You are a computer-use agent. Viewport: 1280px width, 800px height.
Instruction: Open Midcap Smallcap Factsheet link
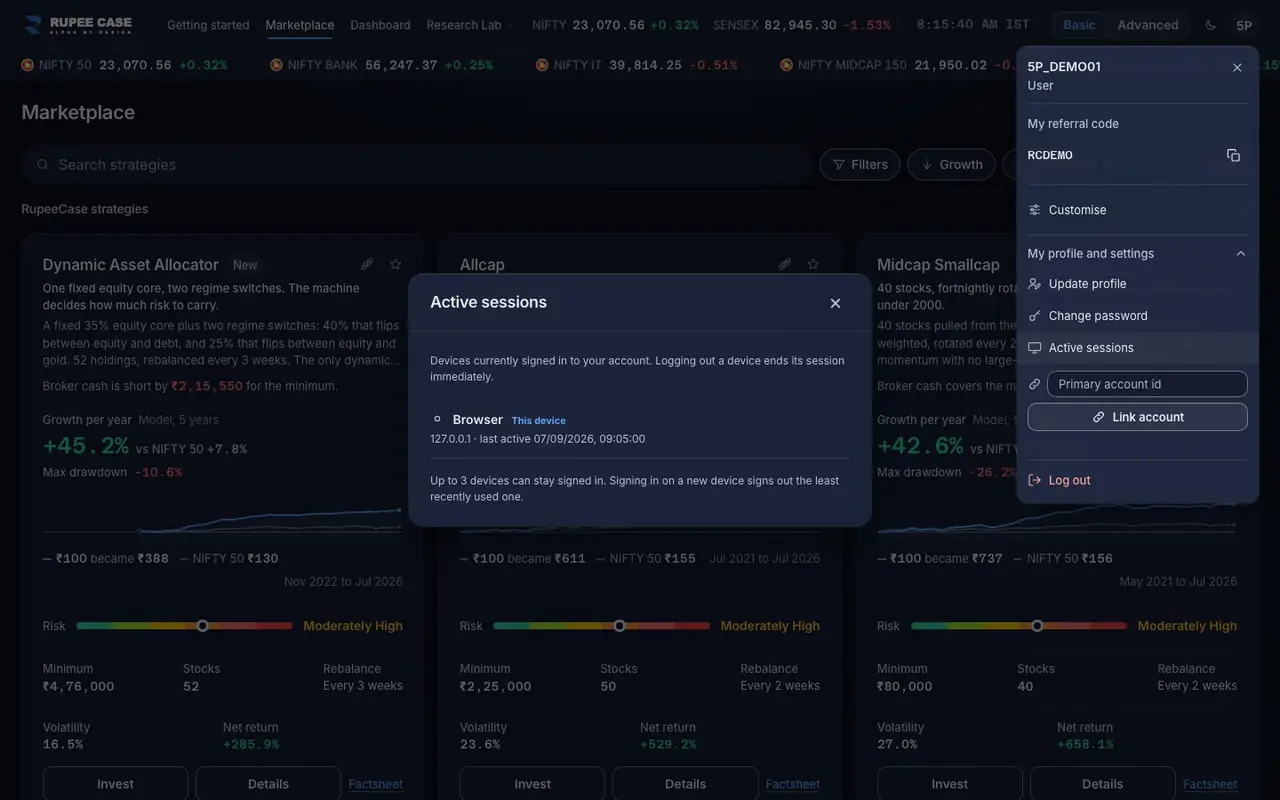(1210, 784)
